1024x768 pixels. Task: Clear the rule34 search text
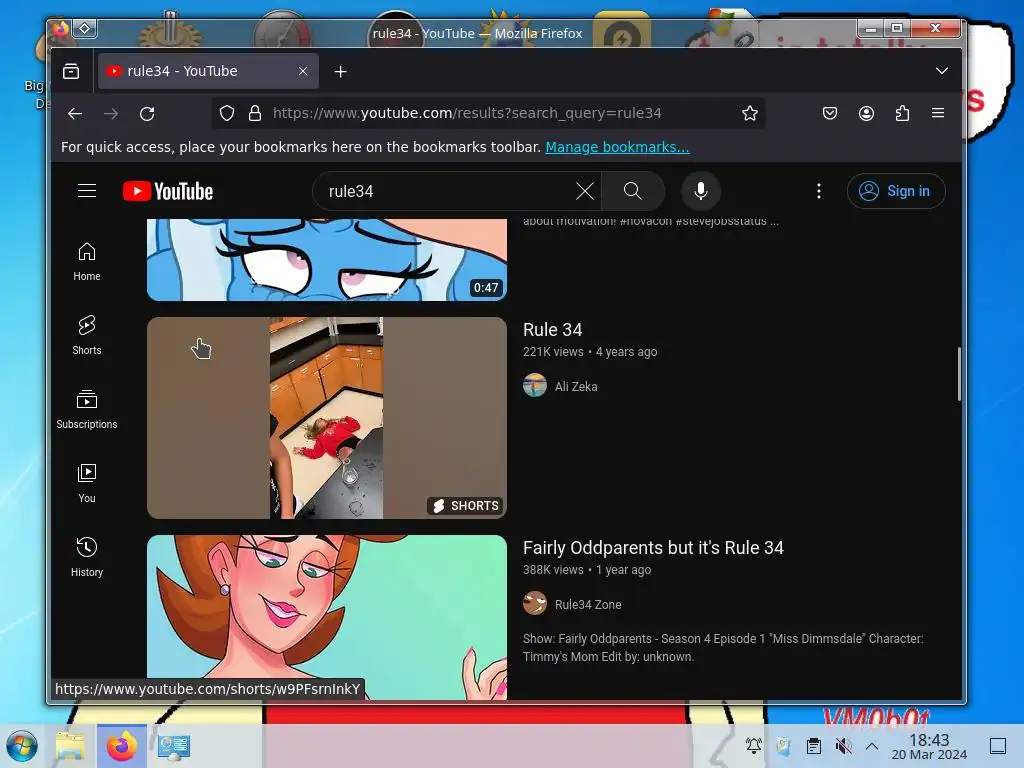[x=584, y=191]
